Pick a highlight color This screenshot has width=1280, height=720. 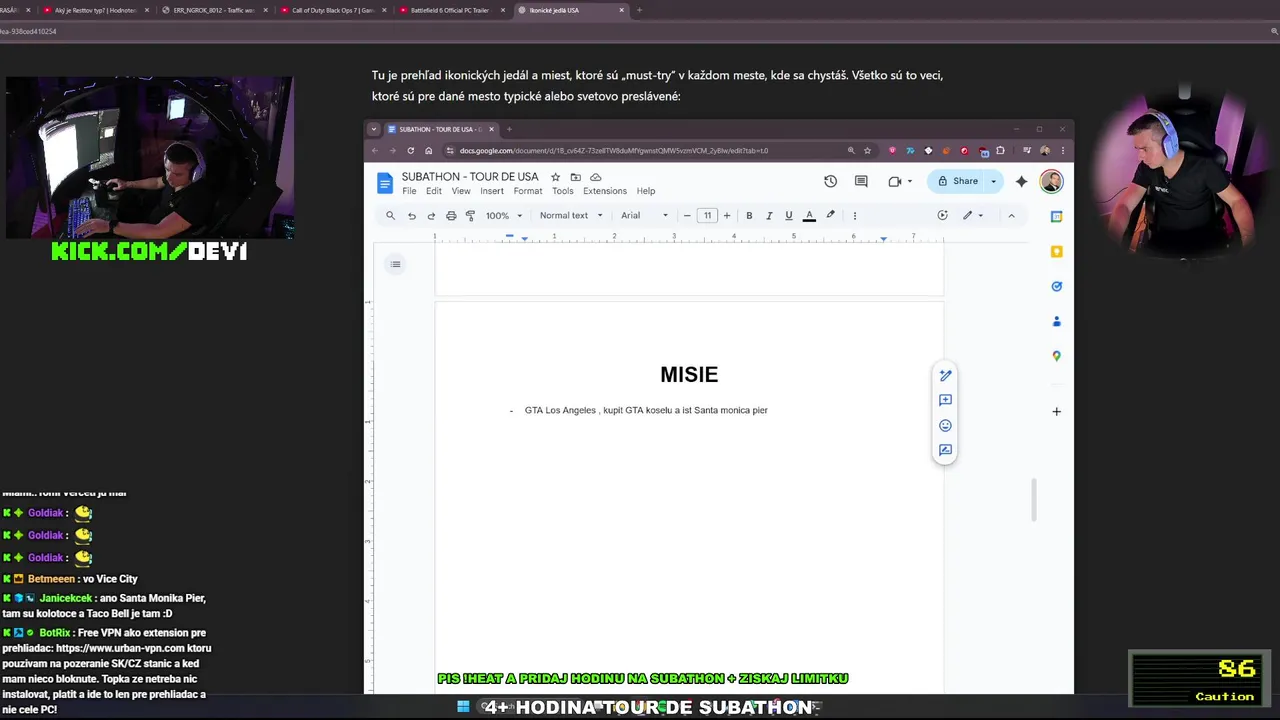pos(830,215)
